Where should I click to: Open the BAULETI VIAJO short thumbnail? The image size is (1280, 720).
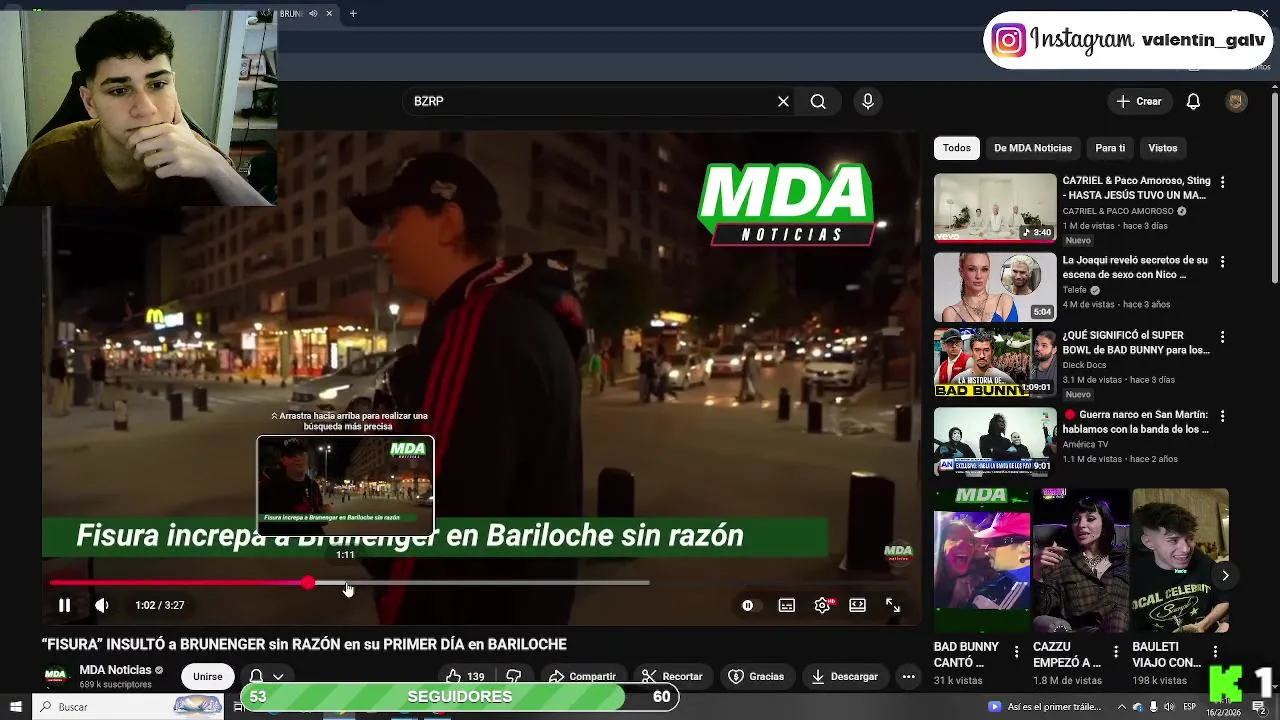(1180, 560)
